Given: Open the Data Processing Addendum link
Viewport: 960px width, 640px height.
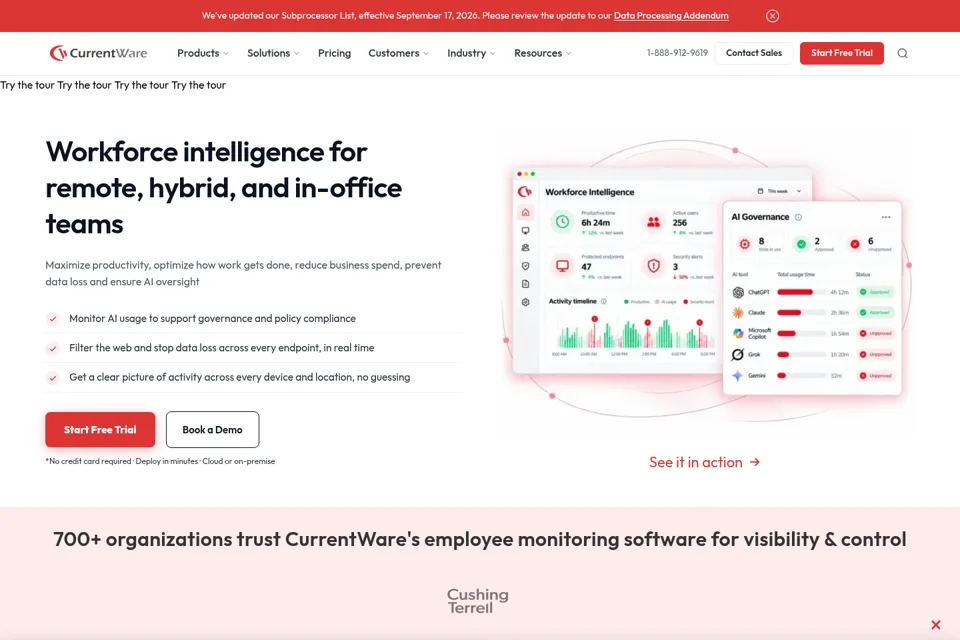Looking at the screenshot, I should [671, 16].
